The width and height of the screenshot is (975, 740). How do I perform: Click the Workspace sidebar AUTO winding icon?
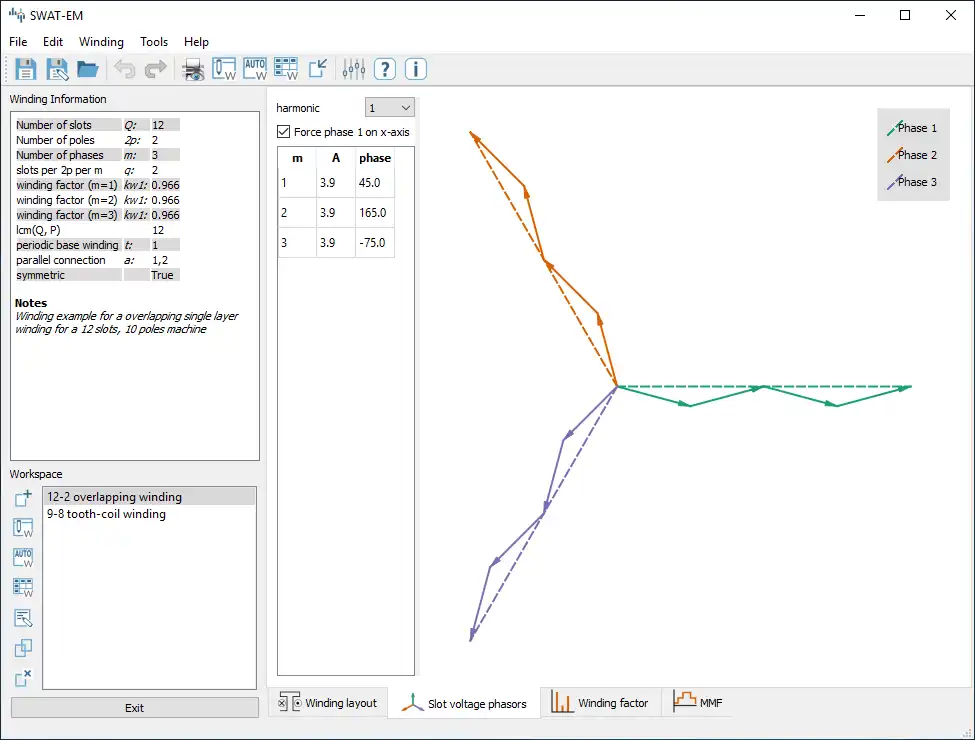click(23, 558)
